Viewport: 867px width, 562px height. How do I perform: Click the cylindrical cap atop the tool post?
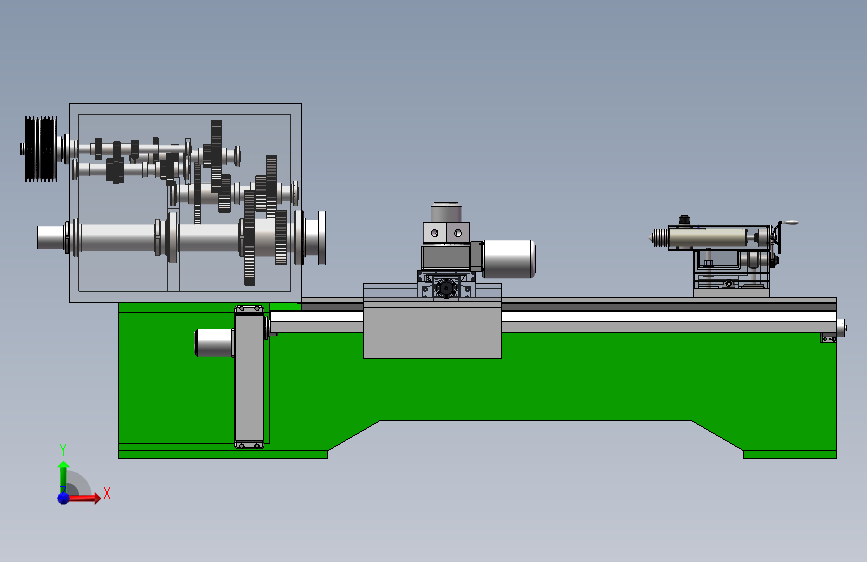click(x=446, y=212)
